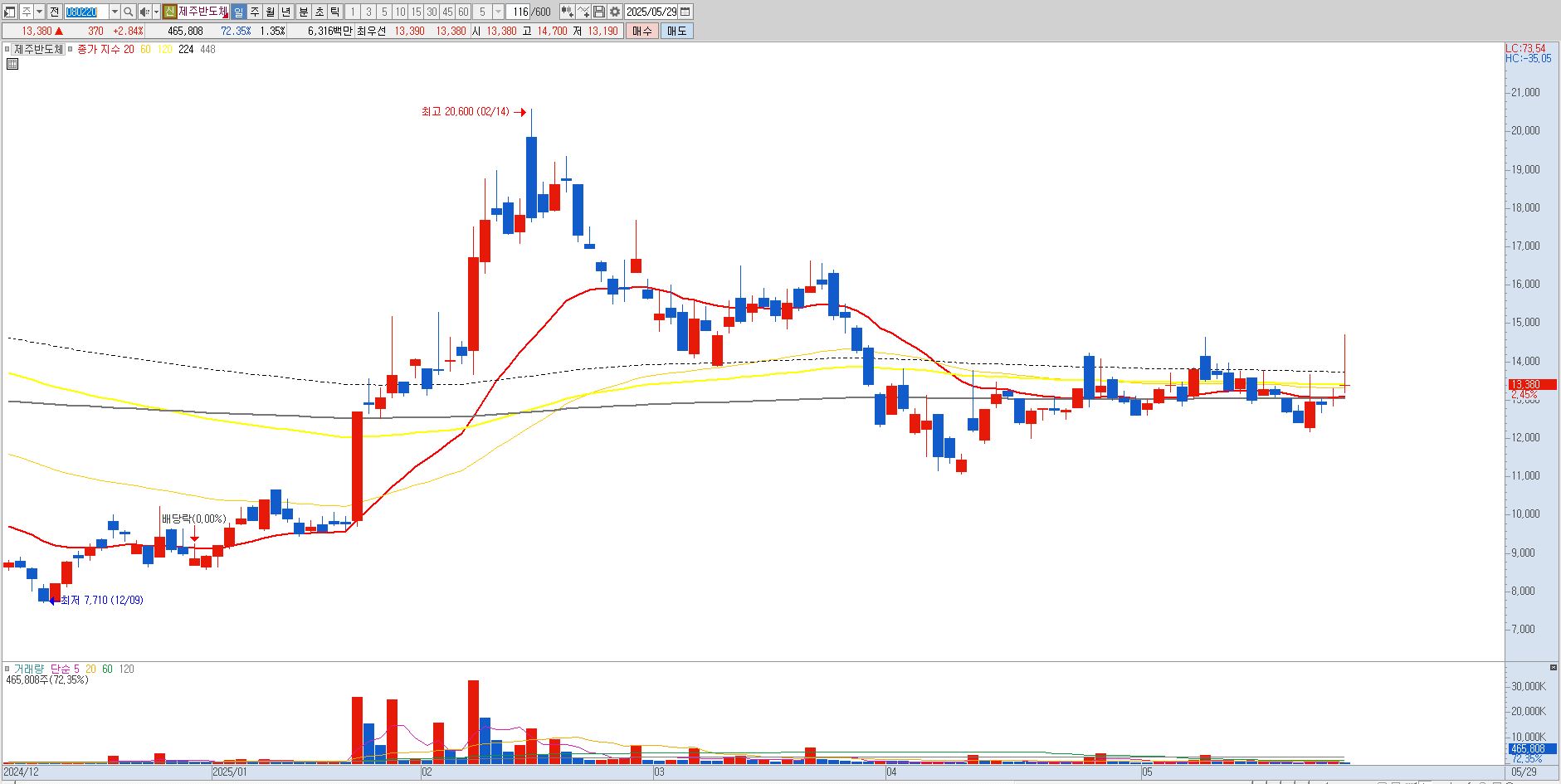The image size is (1561, 784).
Task: Switch to second chart 초 button
Action: pos(319,12)
